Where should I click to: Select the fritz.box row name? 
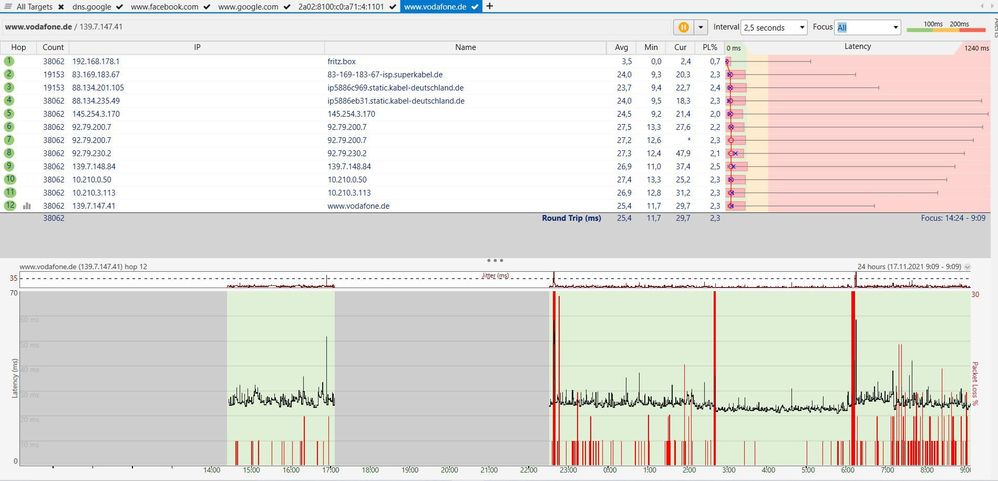[x=341, y=61]
